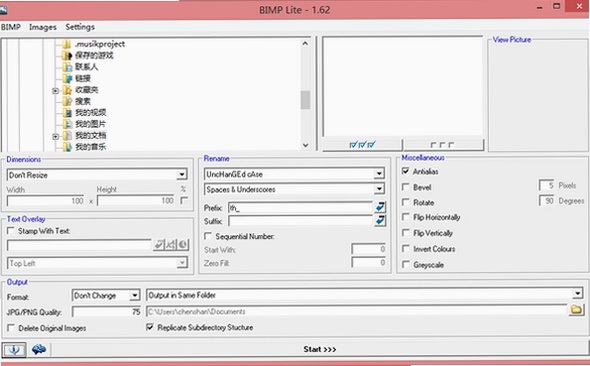Open the output folder browse icon
The width and height of the screenshot is (590, 366).
(576, 310)
